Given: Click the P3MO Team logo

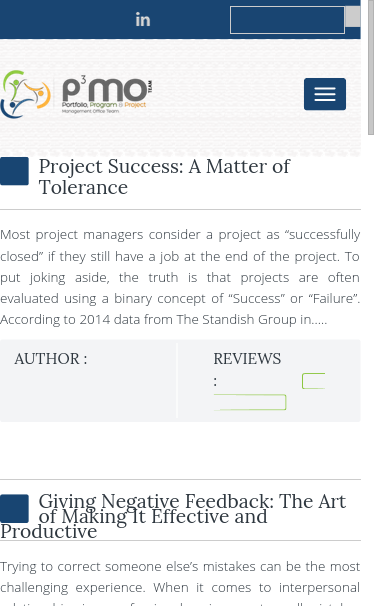Looking at the screenshot, I should point(77,94).
